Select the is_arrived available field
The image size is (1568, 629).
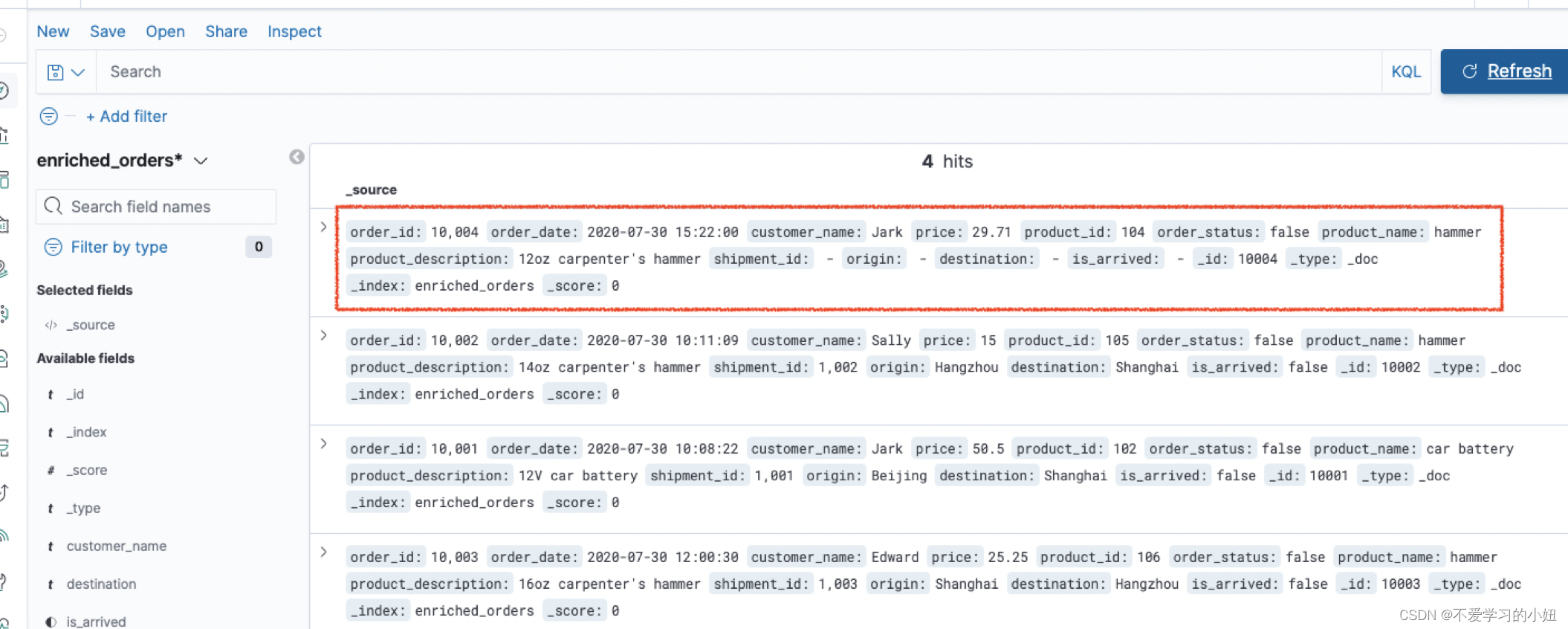coord(96,621)
